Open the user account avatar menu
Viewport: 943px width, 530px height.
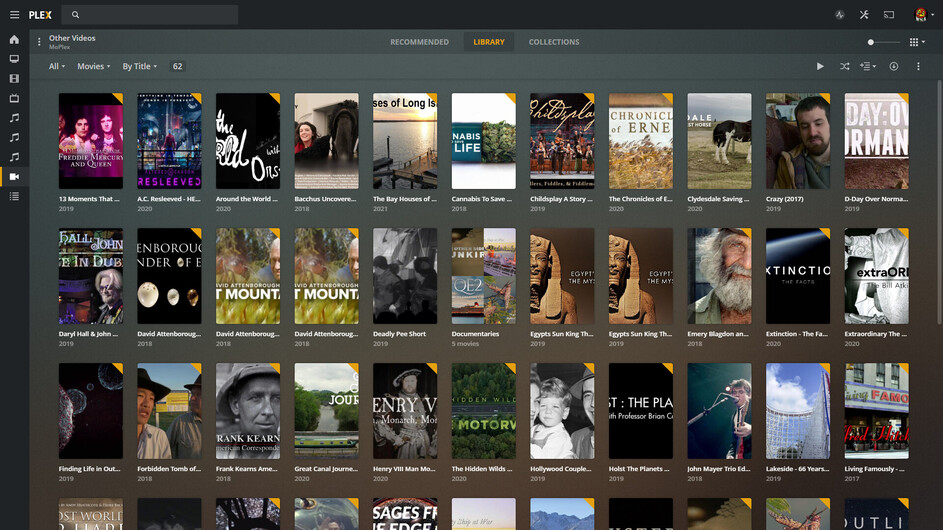click(x=923, y=14)
